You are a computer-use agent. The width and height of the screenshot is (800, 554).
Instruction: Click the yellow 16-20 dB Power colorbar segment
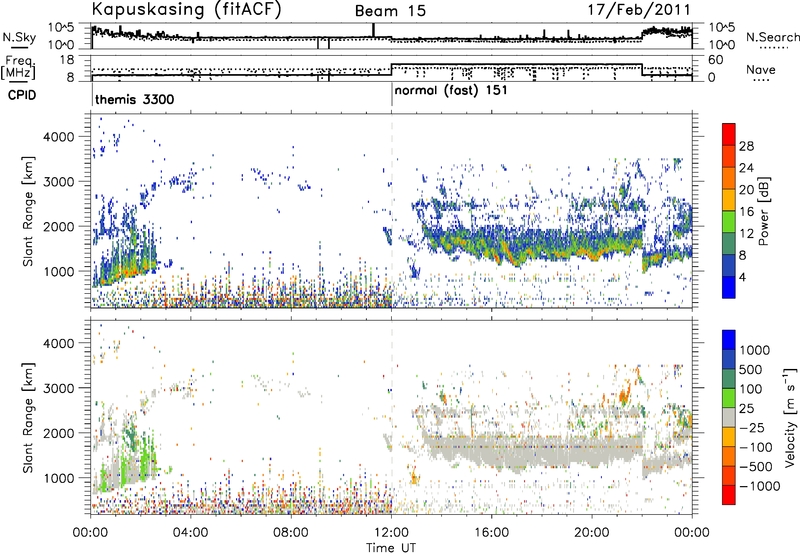[x=729, y=200]
